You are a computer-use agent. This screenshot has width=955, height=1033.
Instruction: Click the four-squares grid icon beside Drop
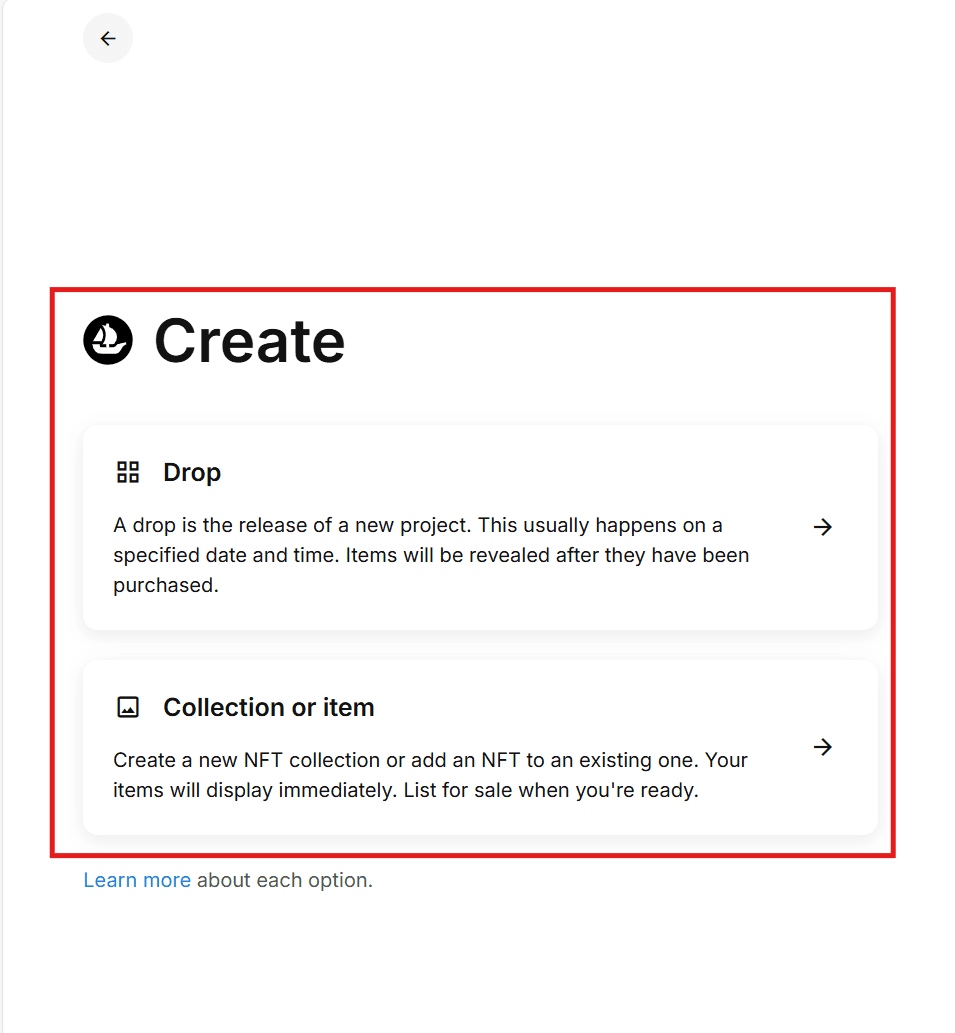pyautogui.click(x=128, y=472)
